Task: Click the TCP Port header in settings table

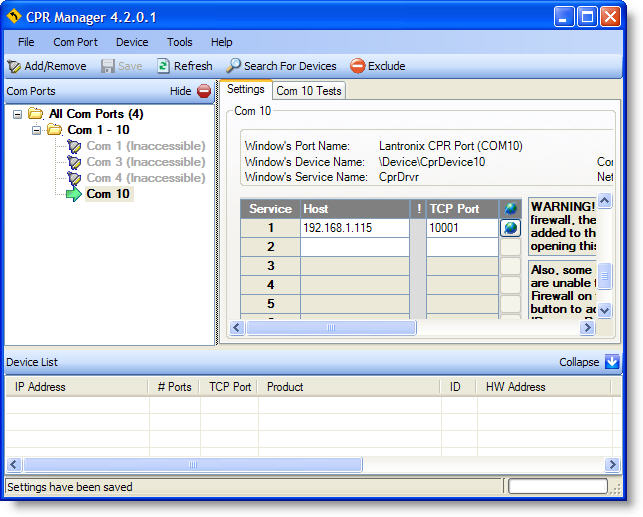Action: pyautogui.click(x=462, y=209)
